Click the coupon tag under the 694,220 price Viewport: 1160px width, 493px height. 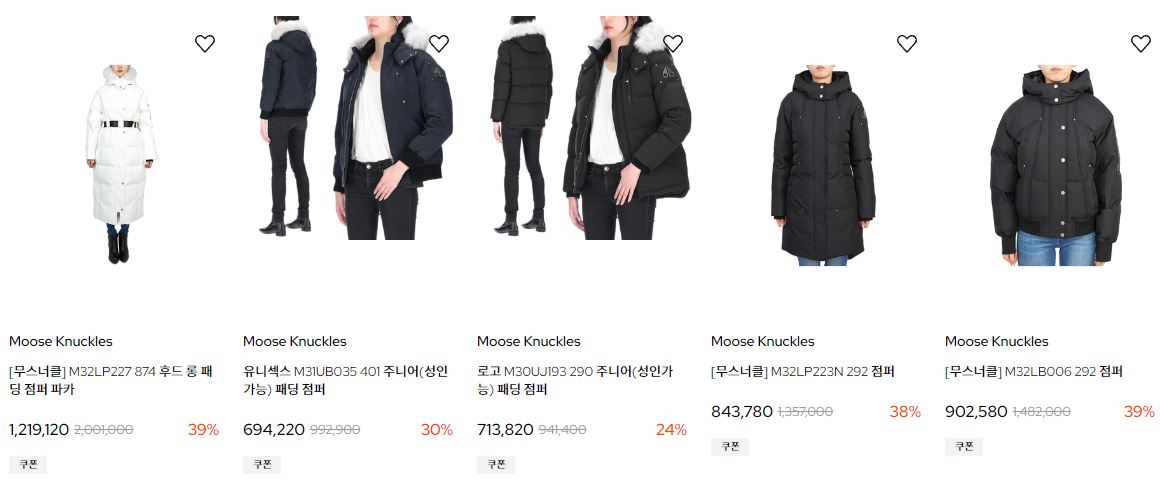click(x=262, y=465)
